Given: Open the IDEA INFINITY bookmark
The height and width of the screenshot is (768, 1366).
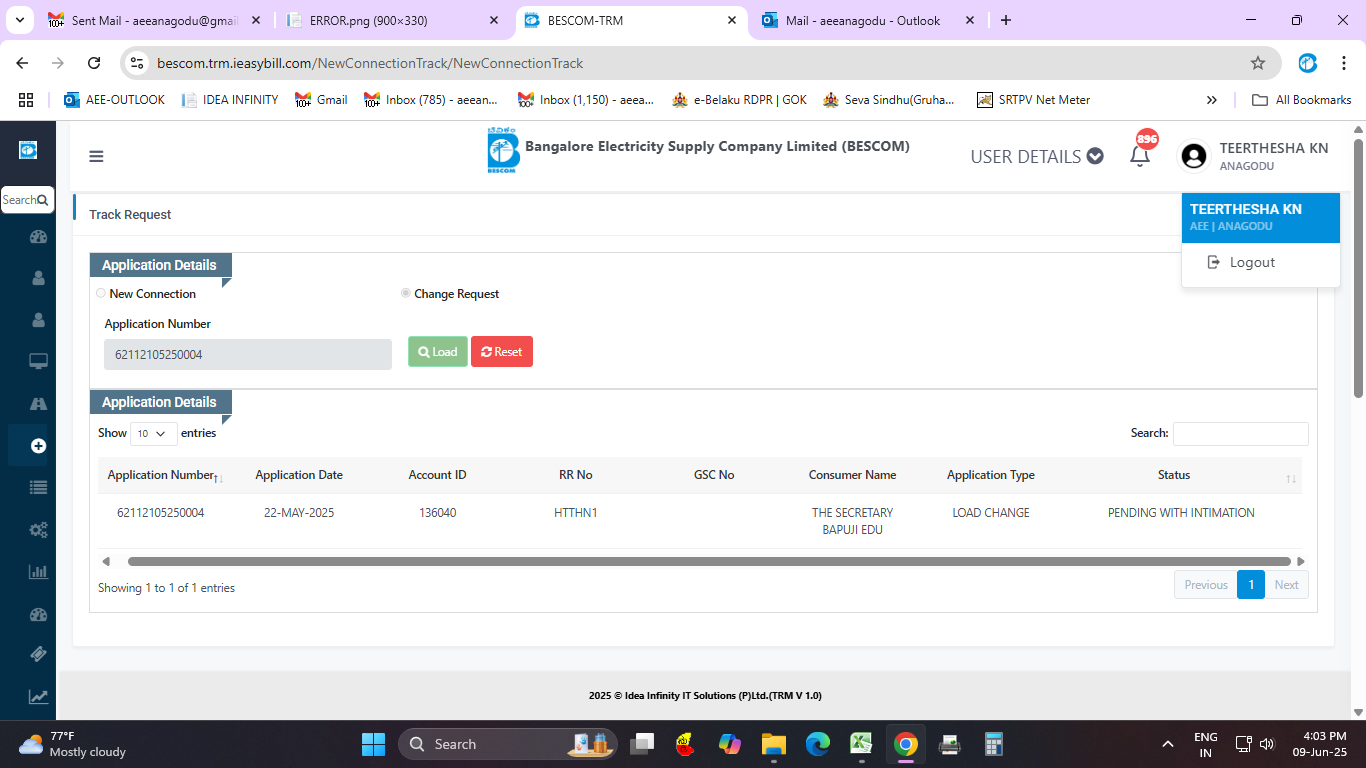Looking at the screenshot, I should click(230, 100).
